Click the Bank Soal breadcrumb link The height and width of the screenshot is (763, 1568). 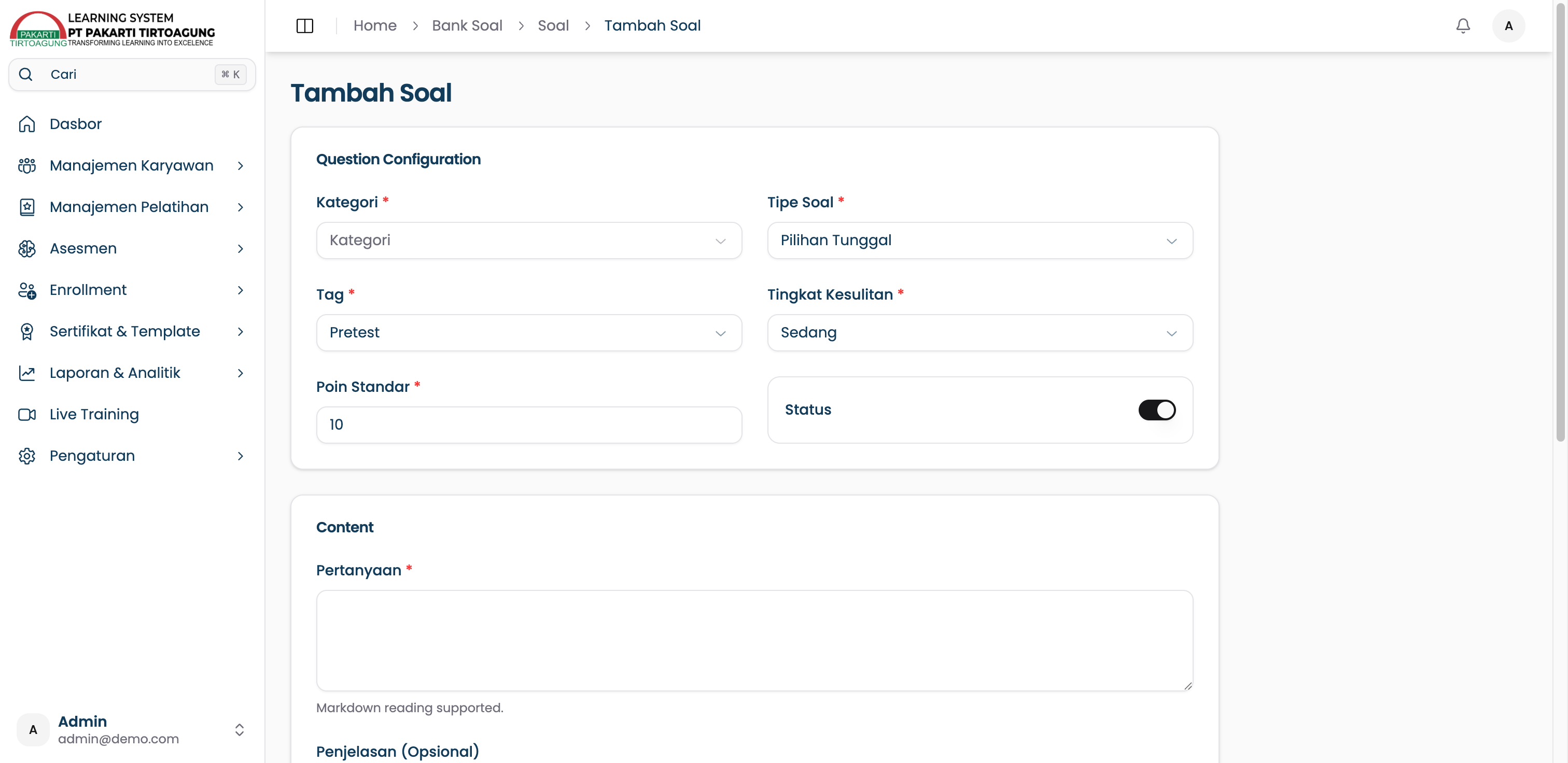(467, 25)
